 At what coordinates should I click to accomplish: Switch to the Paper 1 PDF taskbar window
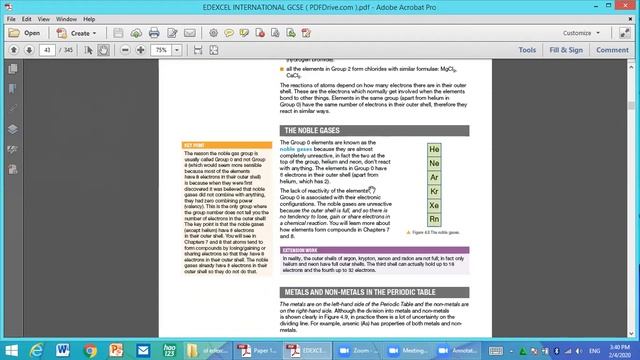tap(257, 351)
